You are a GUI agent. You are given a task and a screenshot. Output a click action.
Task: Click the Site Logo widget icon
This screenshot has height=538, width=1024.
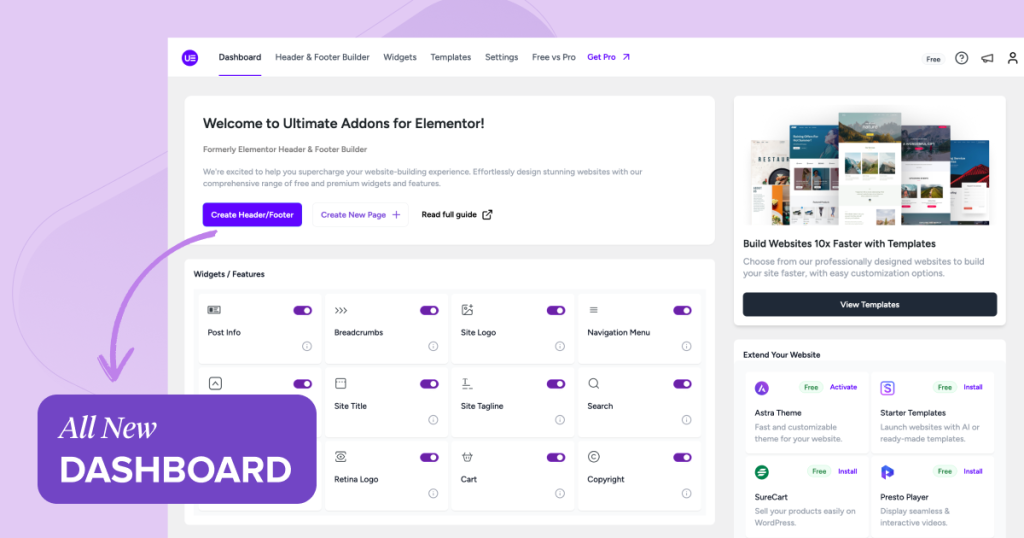467,309
